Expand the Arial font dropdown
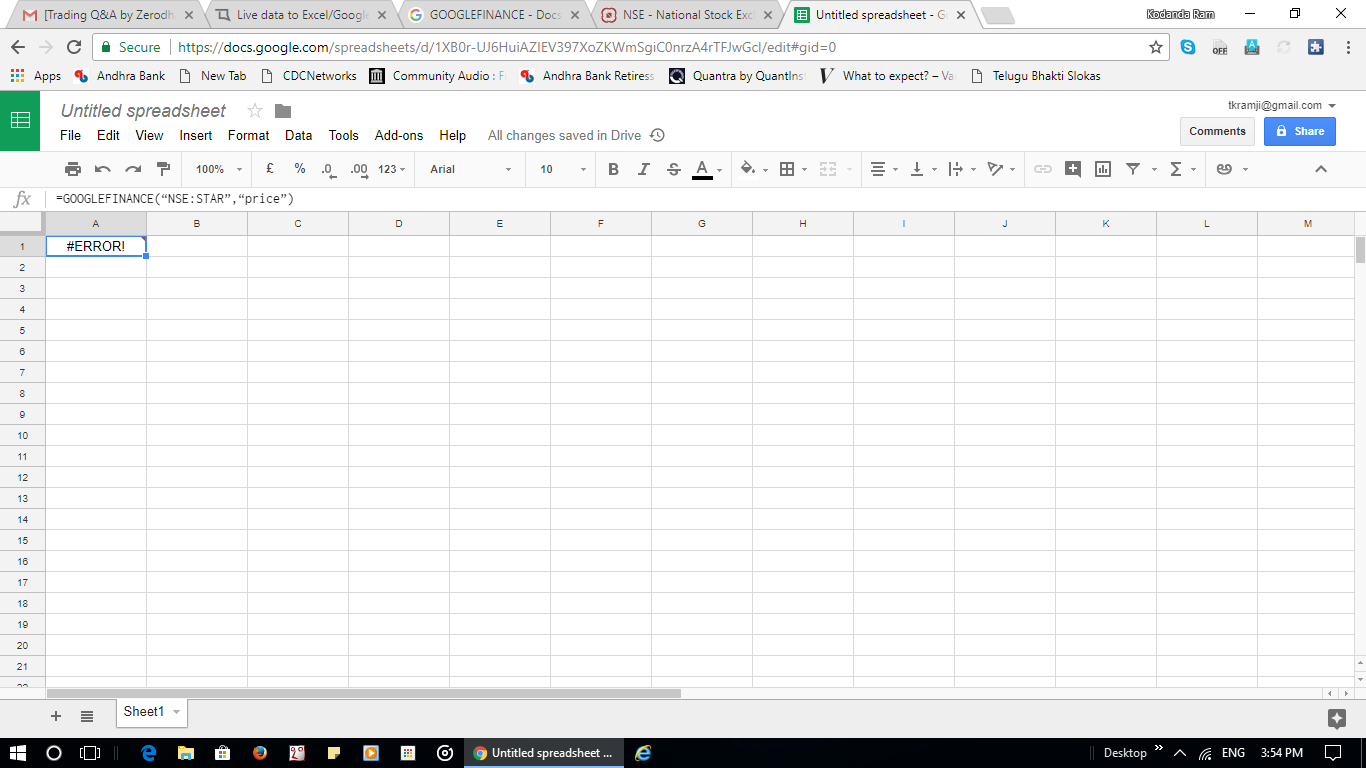The image size is (1366, 768). [470, 169]
